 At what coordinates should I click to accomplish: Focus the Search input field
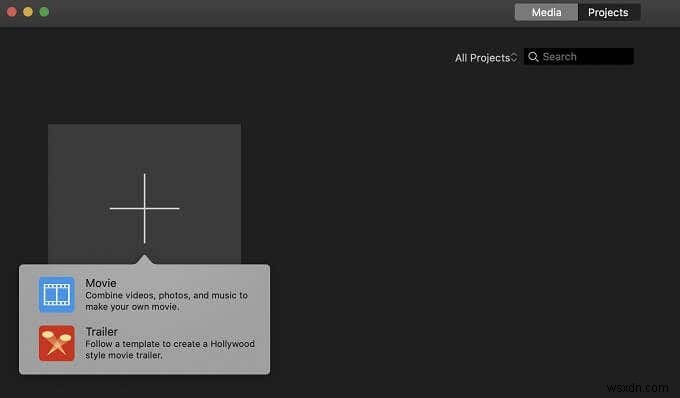pos(579,57)
